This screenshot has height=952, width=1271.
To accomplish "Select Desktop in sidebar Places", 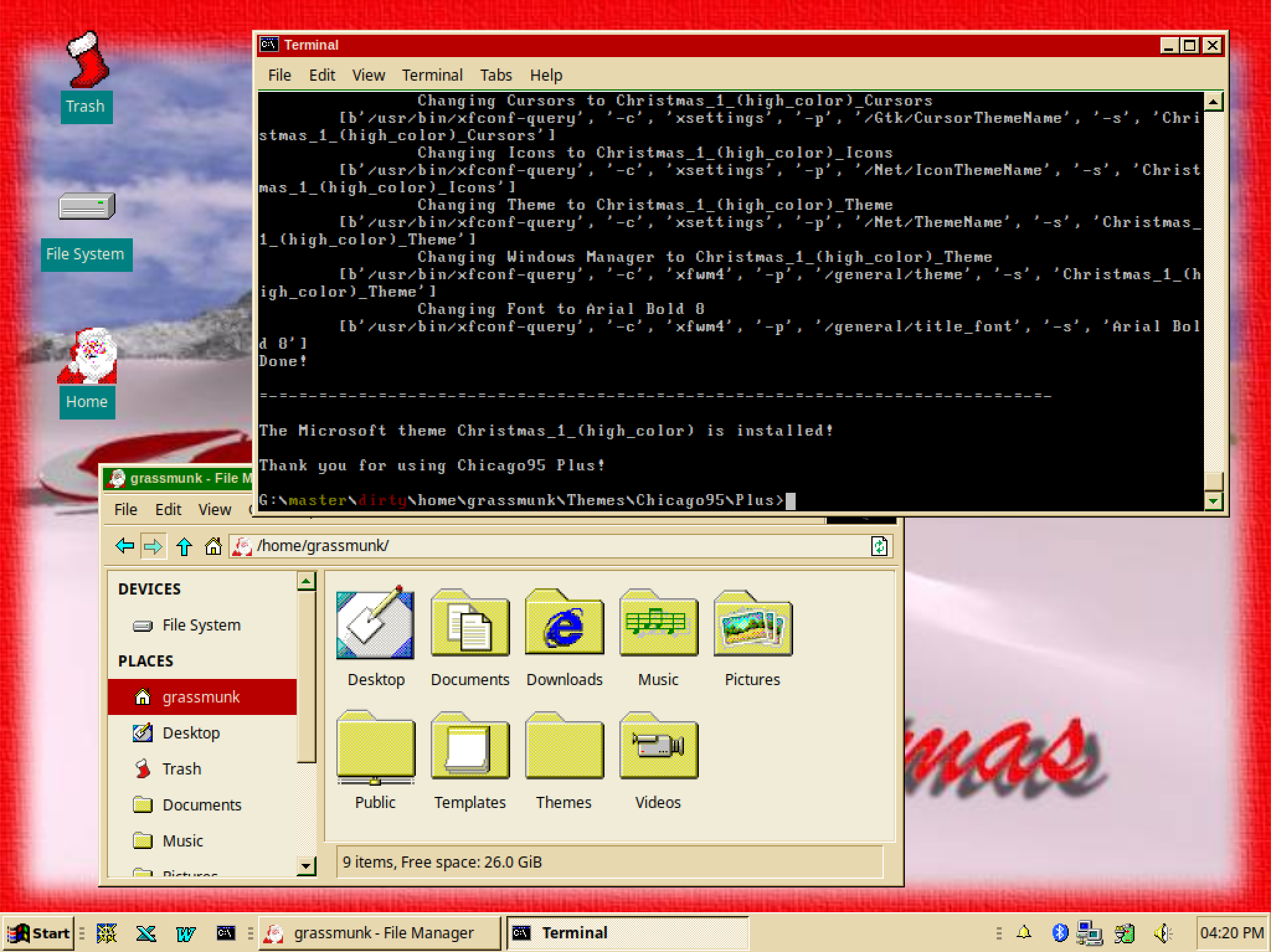I will (202, 733).
